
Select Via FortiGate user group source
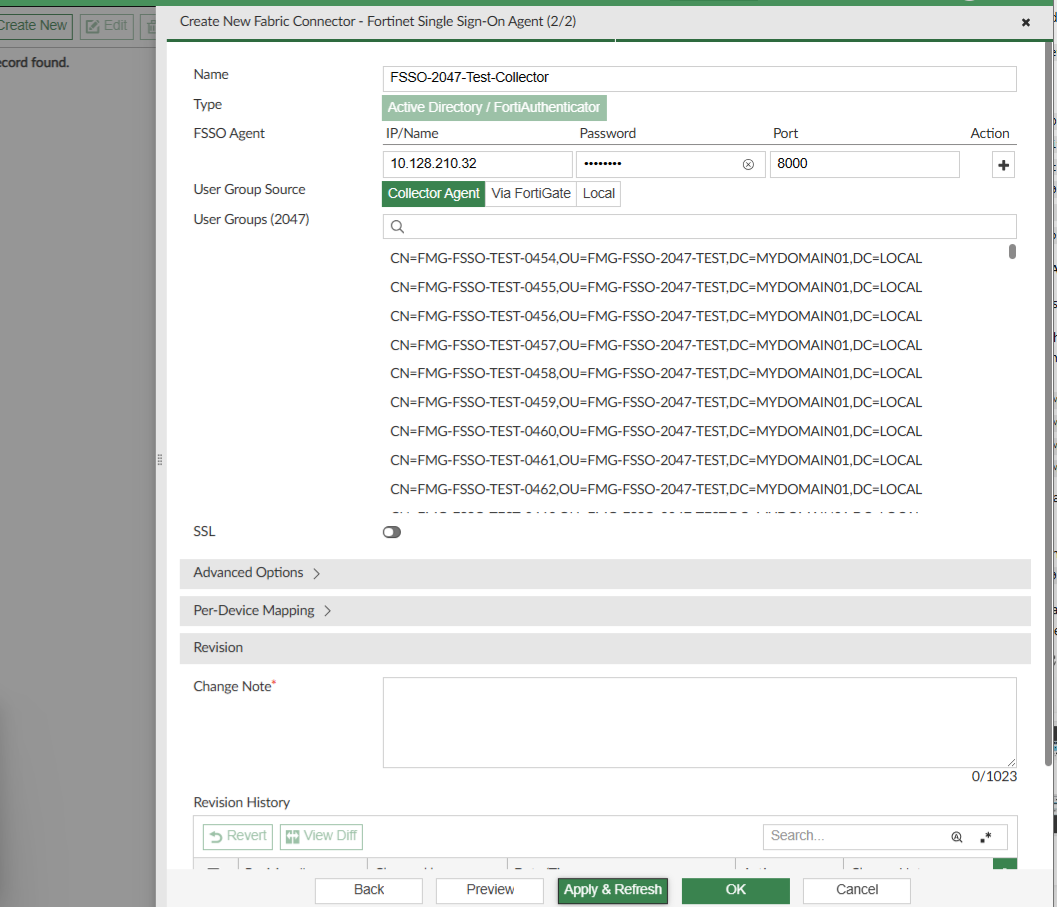pyautogui.click(x=531, y=194)
